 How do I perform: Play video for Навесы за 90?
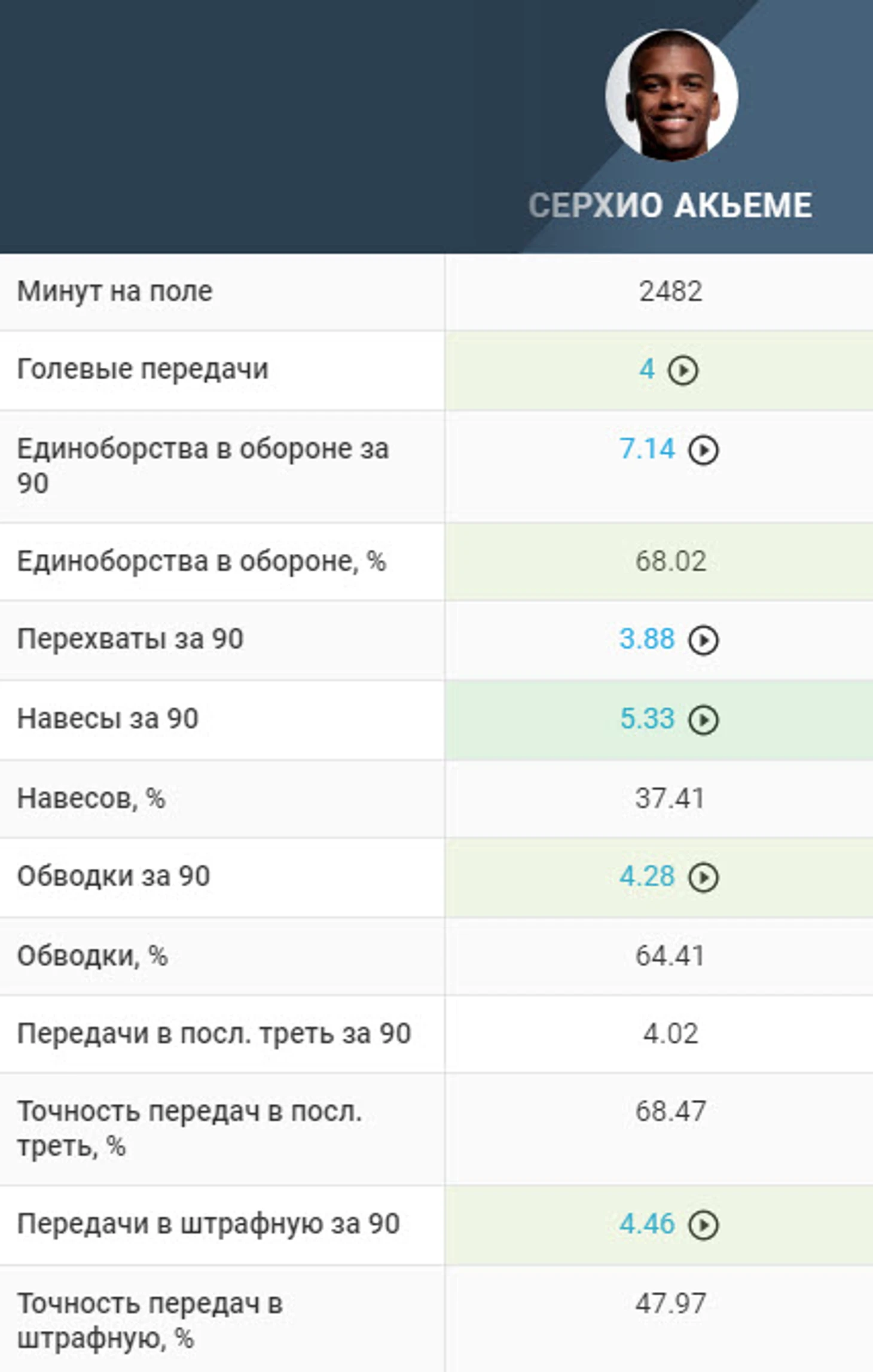click(703, 719)
